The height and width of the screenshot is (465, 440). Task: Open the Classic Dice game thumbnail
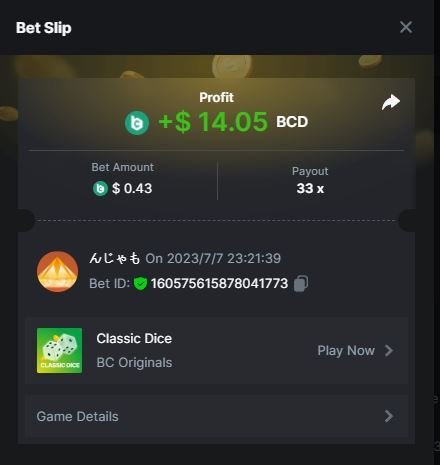coord(59,350)
